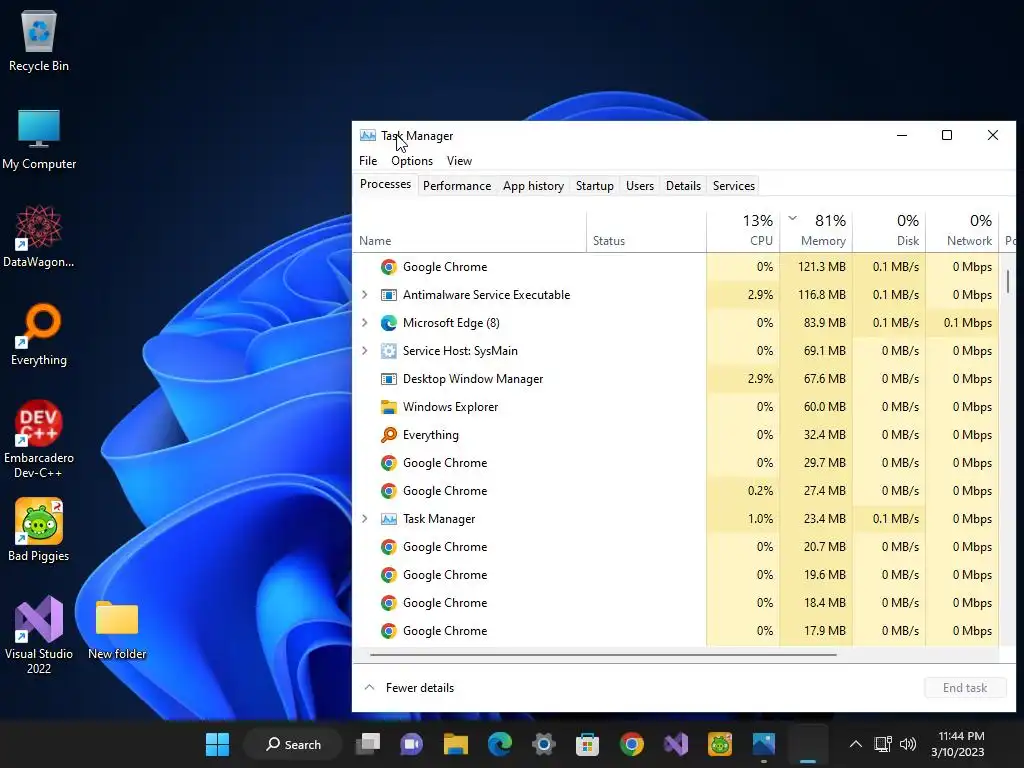Select the Desktop Window Manager process row

pos(676,379)
